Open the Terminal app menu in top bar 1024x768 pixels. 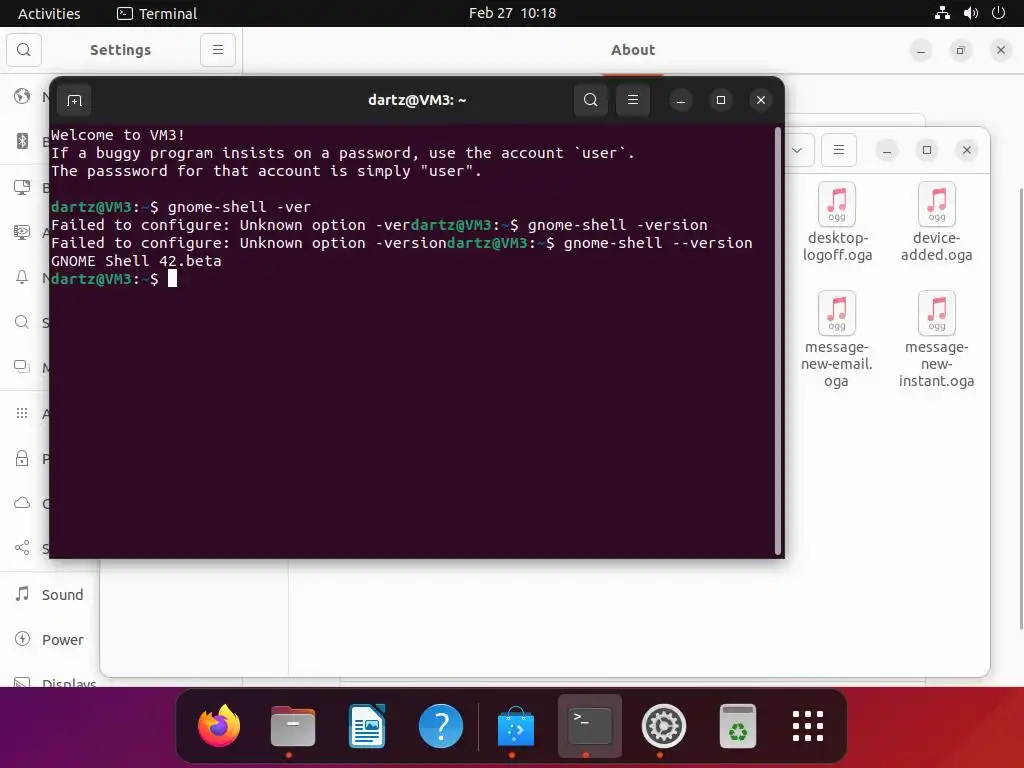coord(157,13)
